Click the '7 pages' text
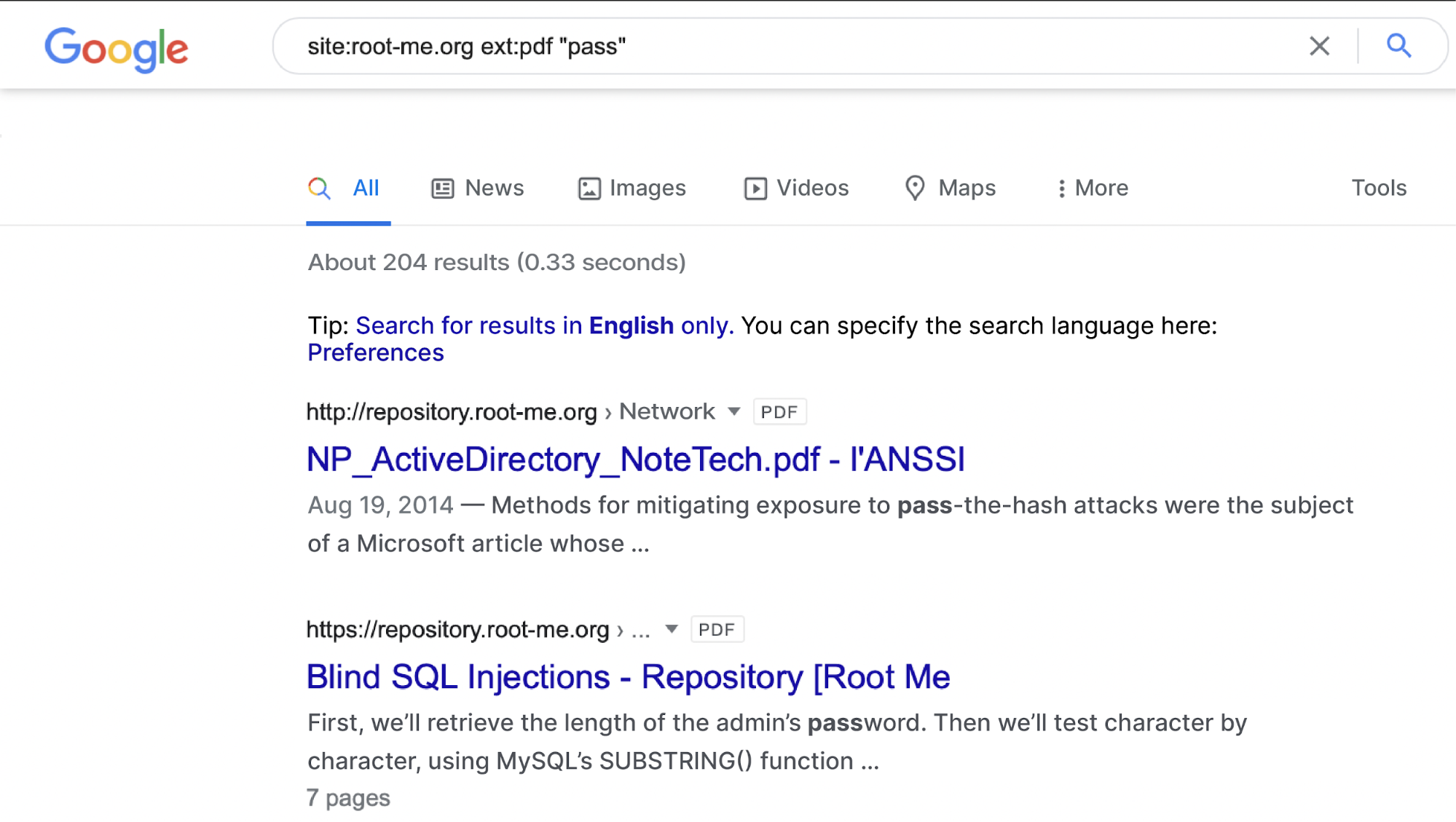Image resolution: width=1456 pixels, height=822 pixels. click(x=349, y=798)
